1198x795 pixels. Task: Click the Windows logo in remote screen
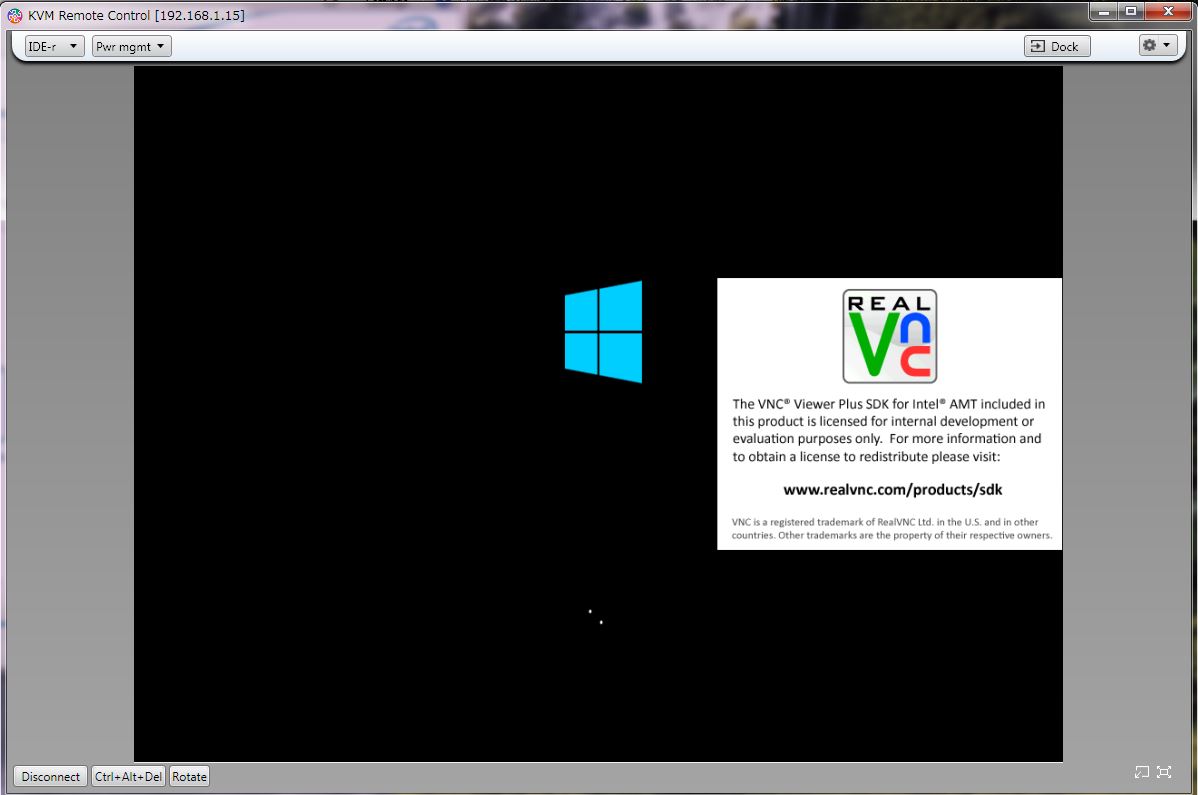tap(604, 331)
